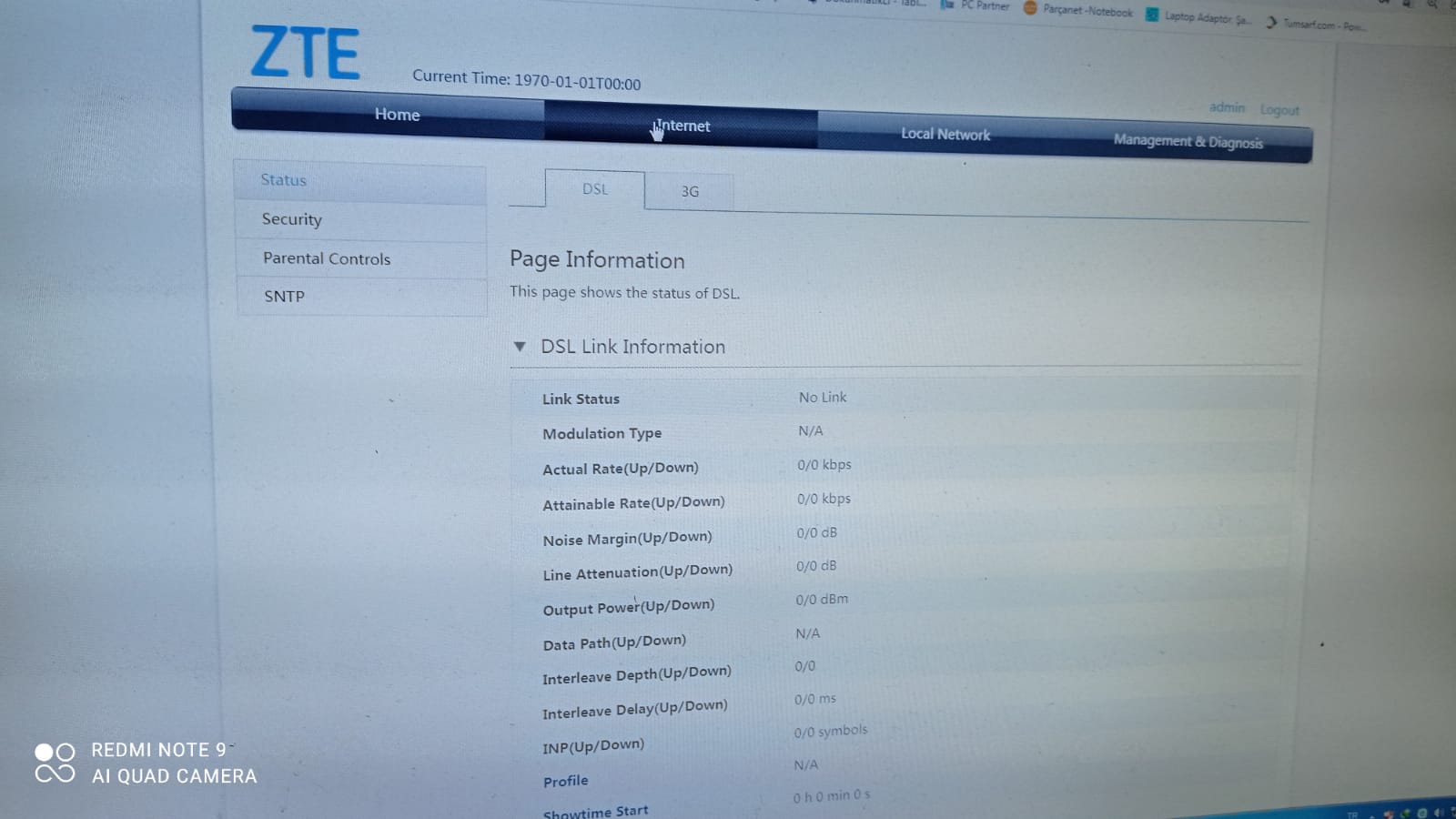Click the '0/0 dBm' value

822,600
